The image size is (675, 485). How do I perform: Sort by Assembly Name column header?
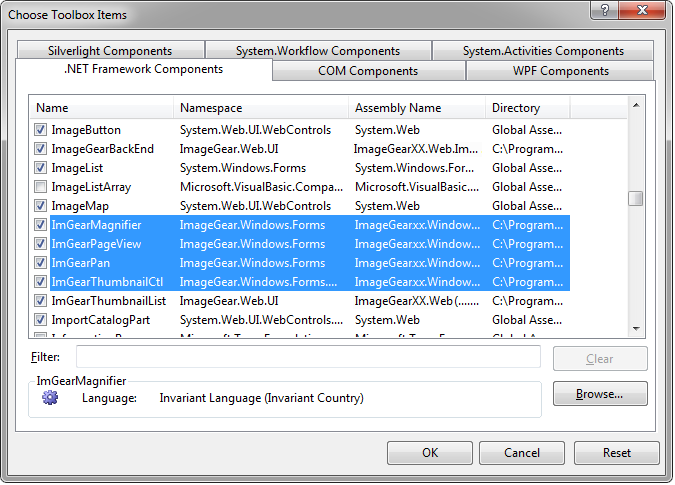[417, 108]
